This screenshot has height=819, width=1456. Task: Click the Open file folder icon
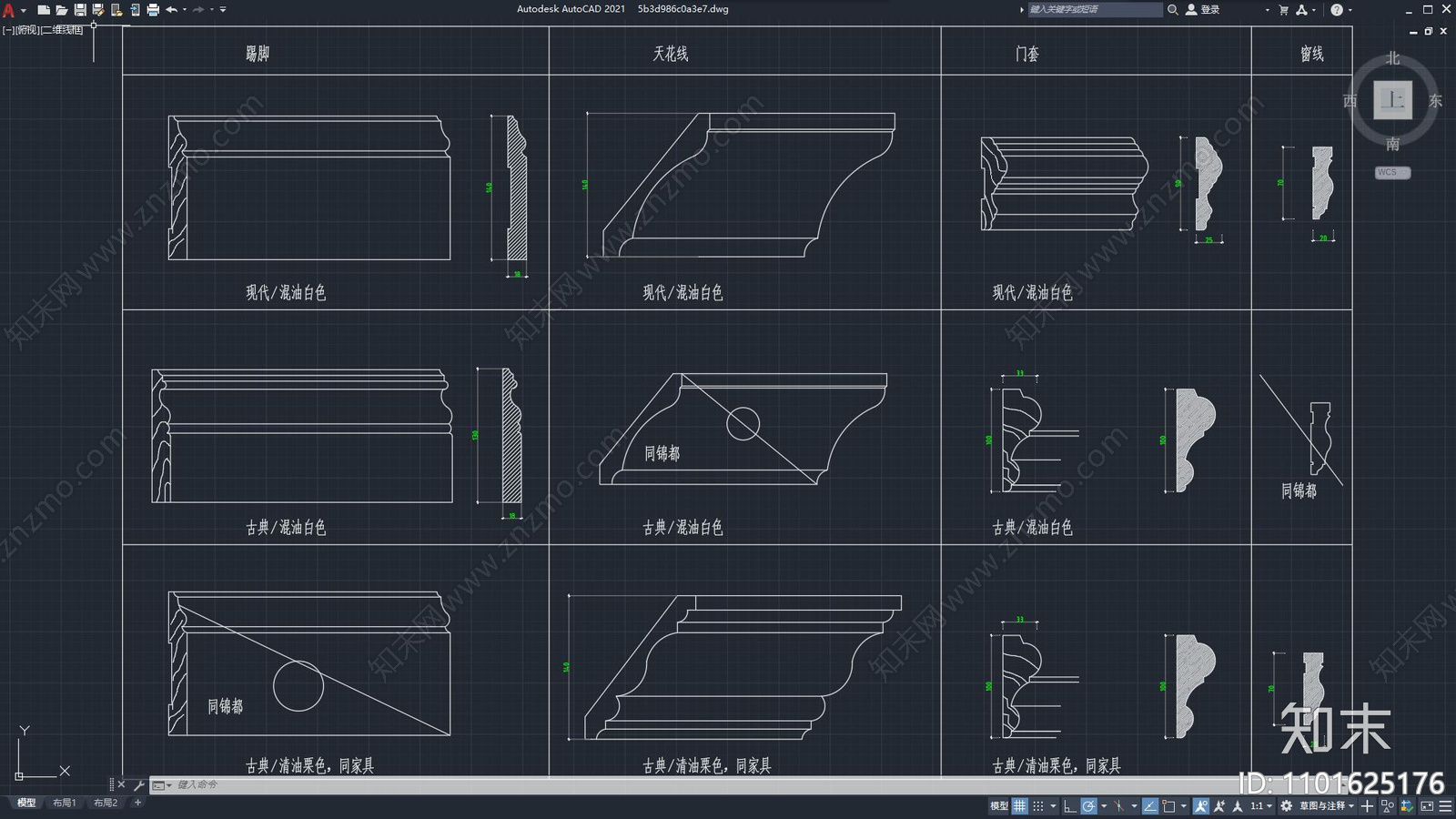[x=62, y=10]
